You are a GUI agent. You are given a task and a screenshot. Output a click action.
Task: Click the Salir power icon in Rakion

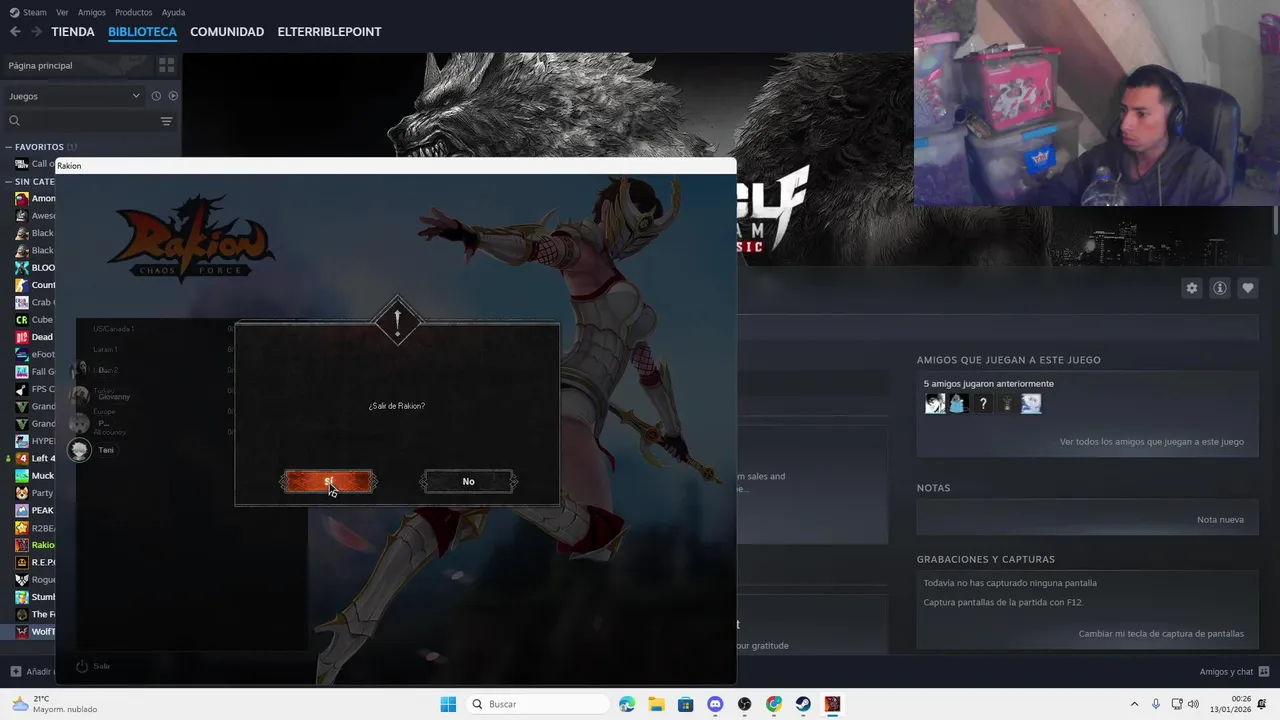click(82, 666)
